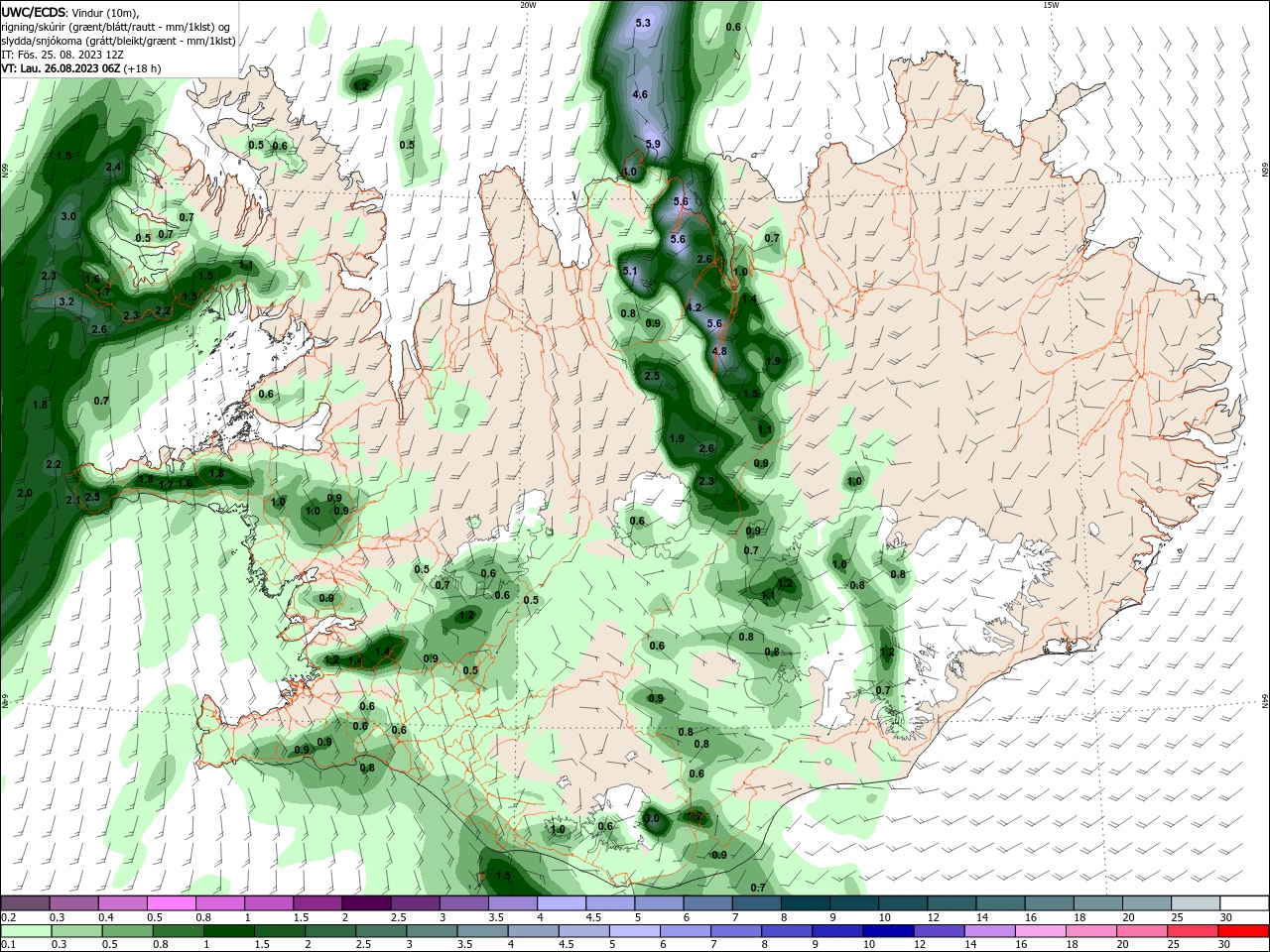Click the 2.0 value off the west coast
Viewport: 1270px width, 952px height.
25,493
